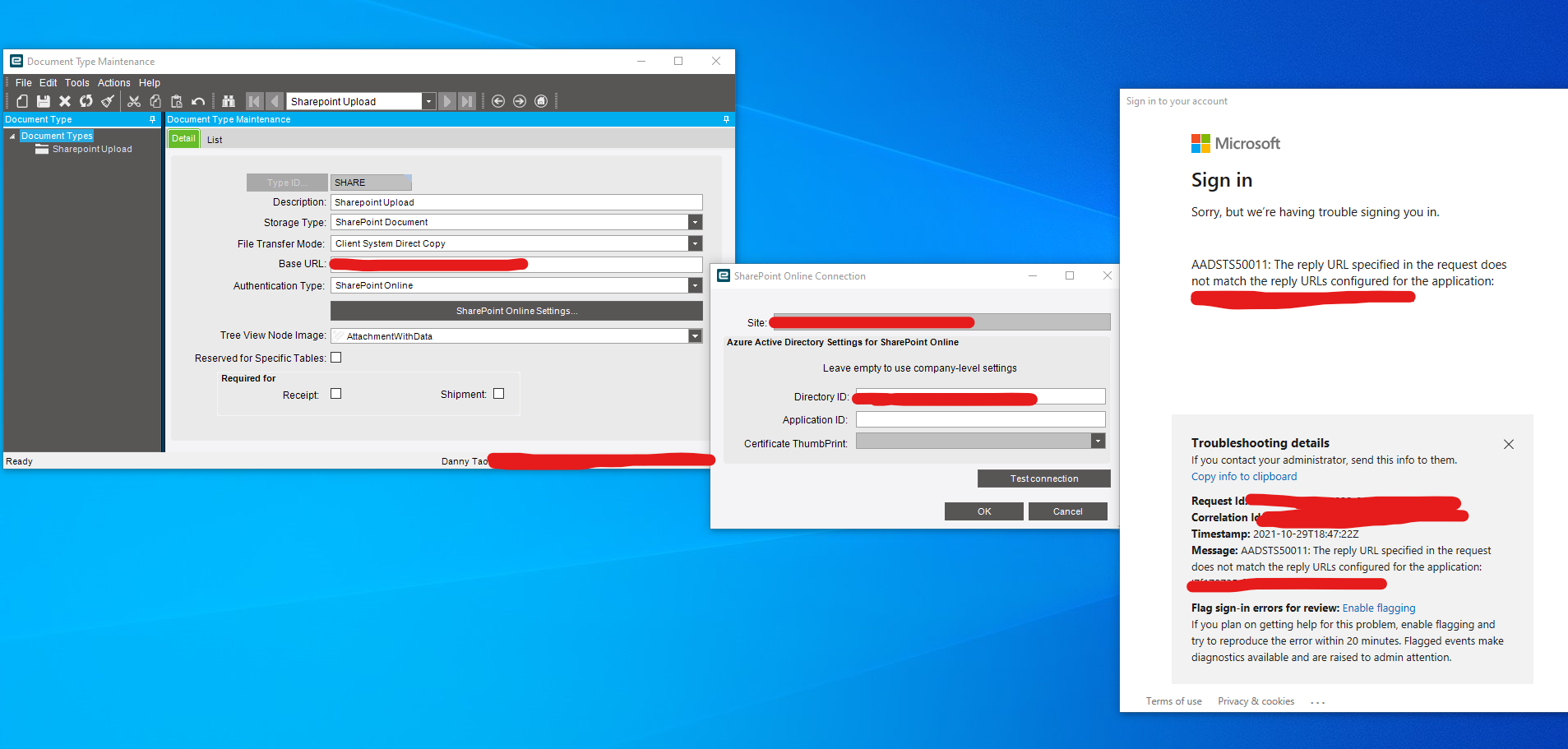Screen dimensions: 1568x749
Task: Click the Description field containing Sharepoint Upload
Action: coord(516,202)
